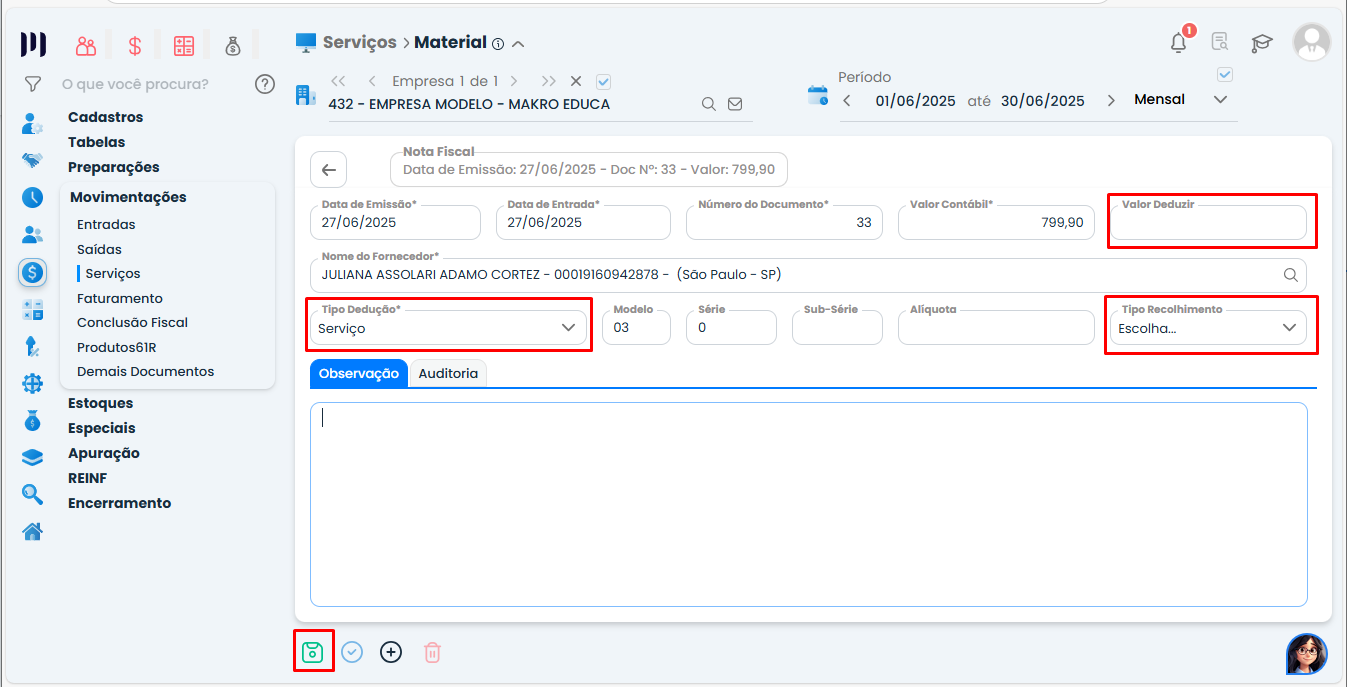The width and height of the screenshot is (1347, 687).
Task: Click the red trash delete icon
Action: coord(432,652)
